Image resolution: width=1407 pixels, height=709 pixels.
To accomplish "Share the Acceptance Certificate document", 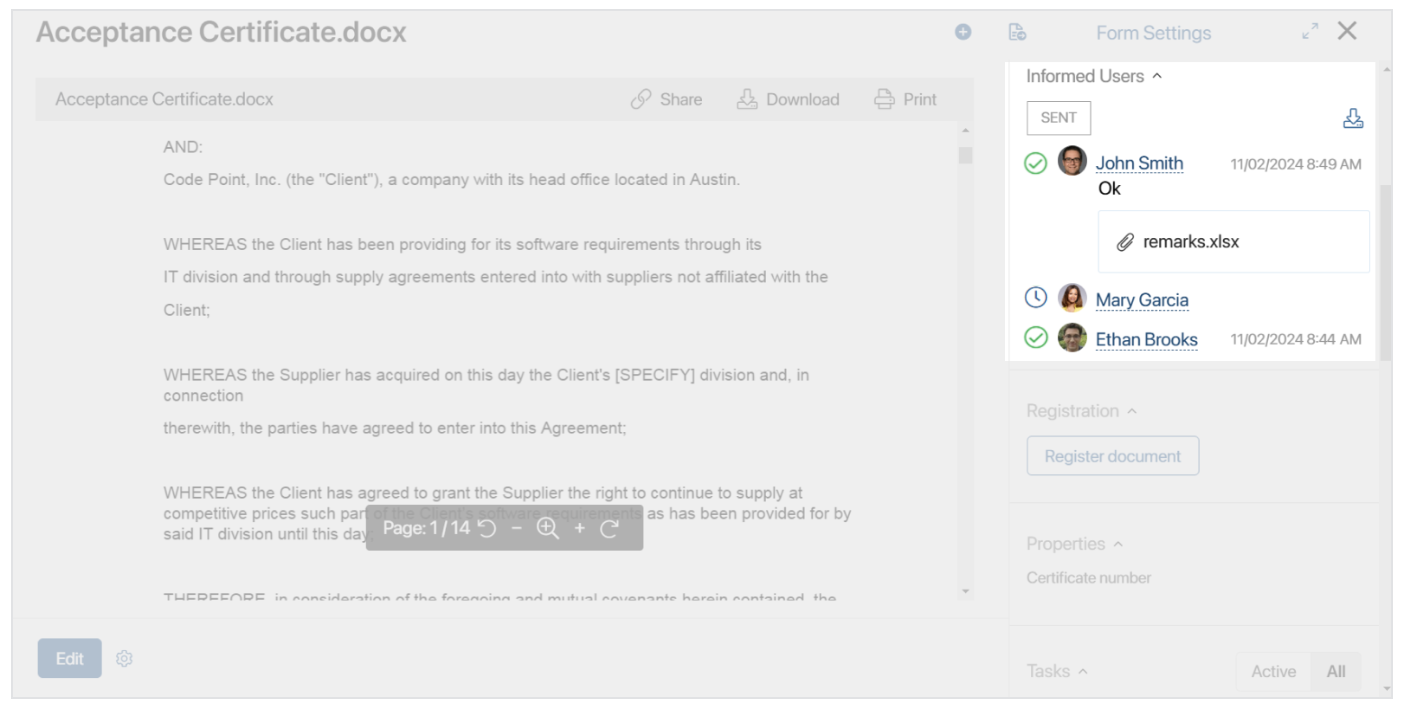I will [x=667, y=99].
